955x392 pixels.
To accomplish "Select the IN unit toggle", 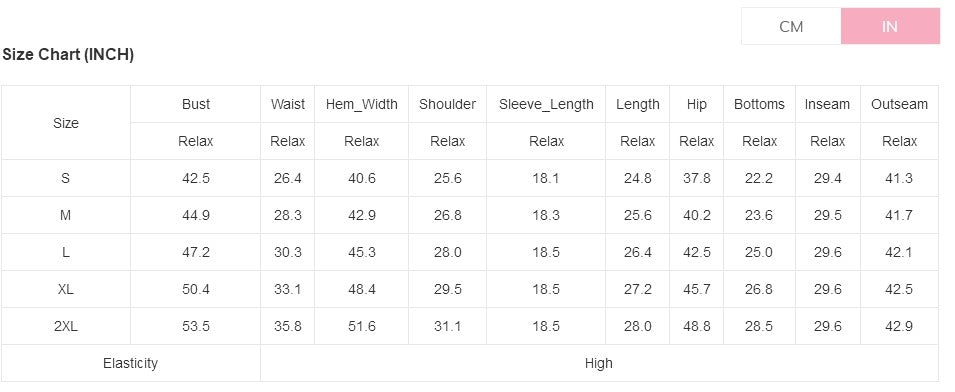I will coord(890,26).
